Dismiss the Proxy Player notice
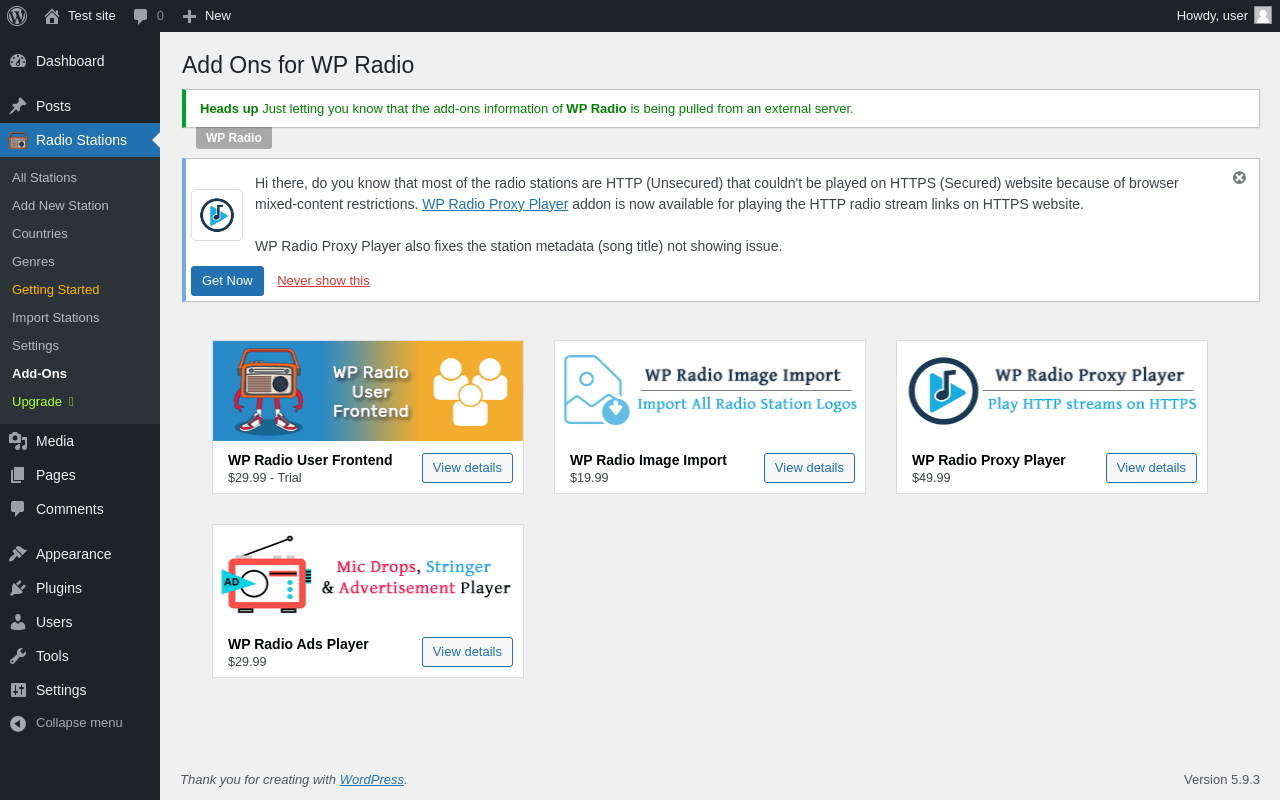The height and width of the screenshot is (800, 1280). (x=1239, y=178)
